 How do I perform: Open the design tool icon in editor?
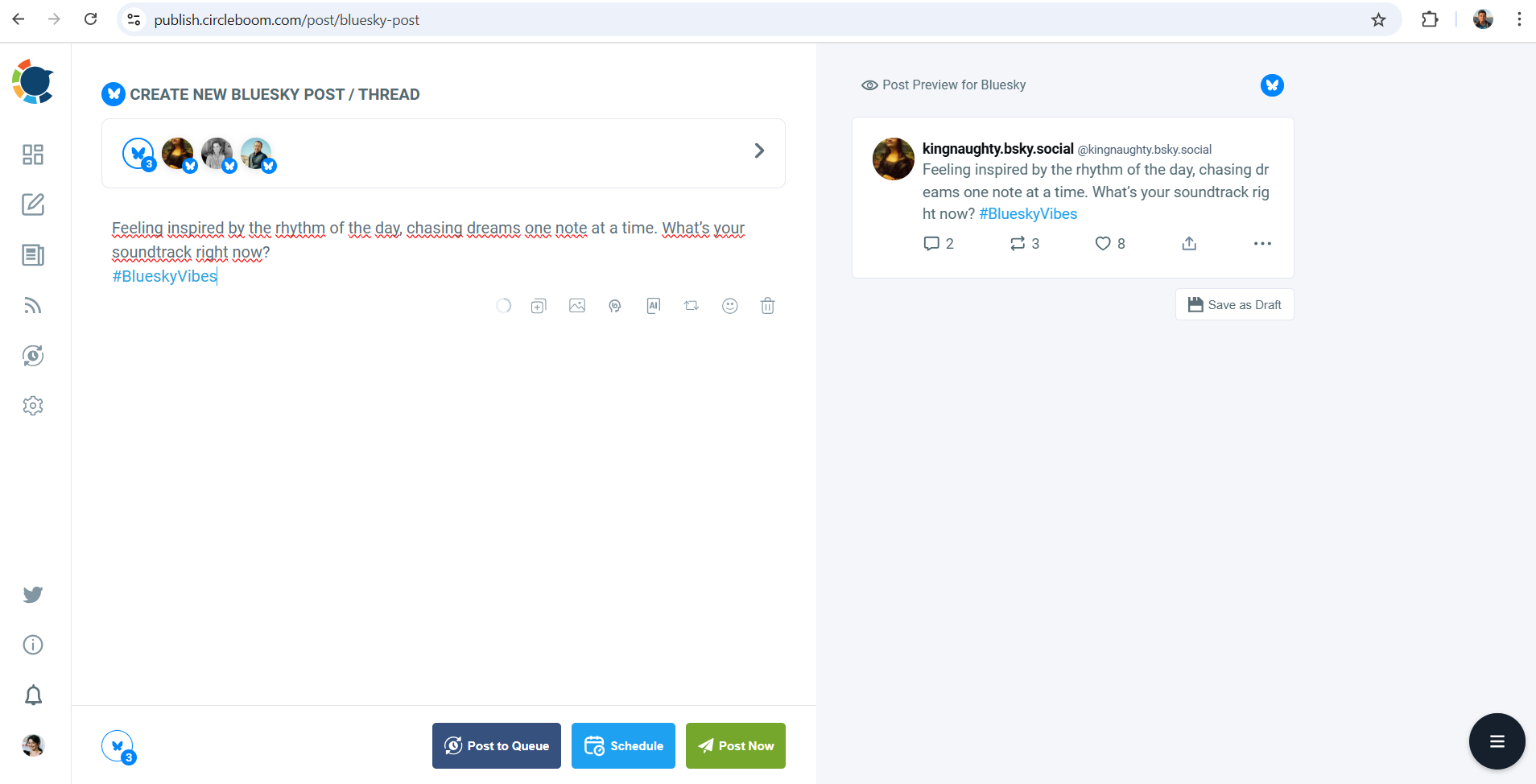pyautogui.click(x=615, y=306)
